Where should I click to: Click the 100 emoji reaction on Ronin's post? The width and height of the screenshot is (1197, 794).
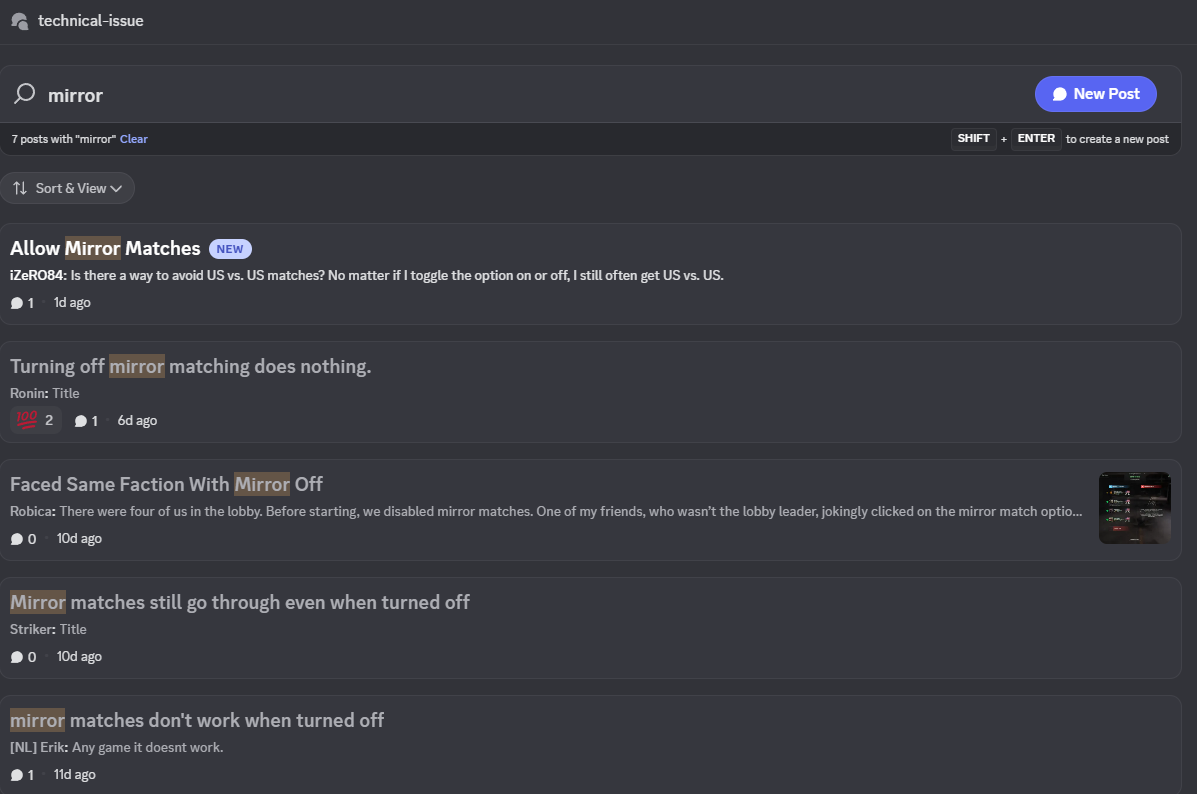(x=35, y=420)
